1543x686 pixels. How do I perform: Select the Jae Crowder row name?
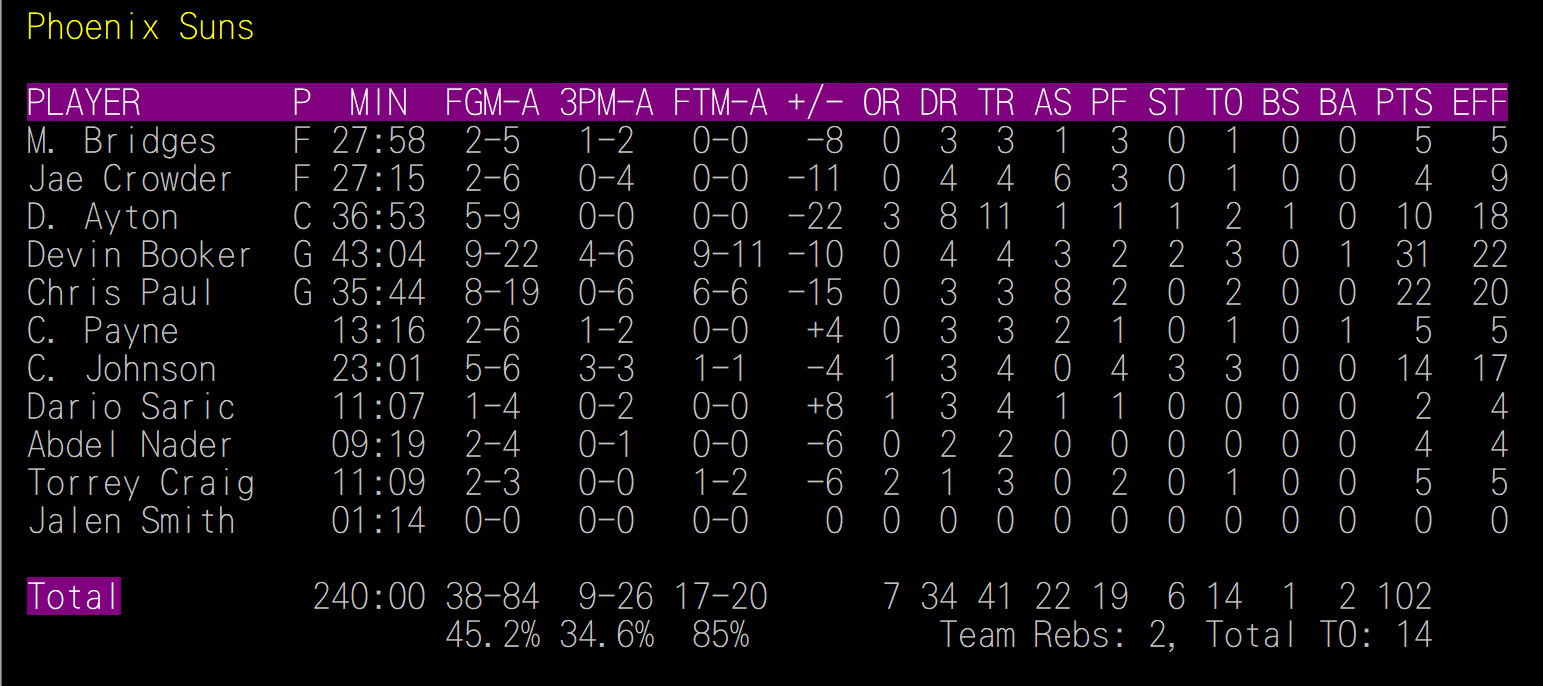[x=130, y=179]
